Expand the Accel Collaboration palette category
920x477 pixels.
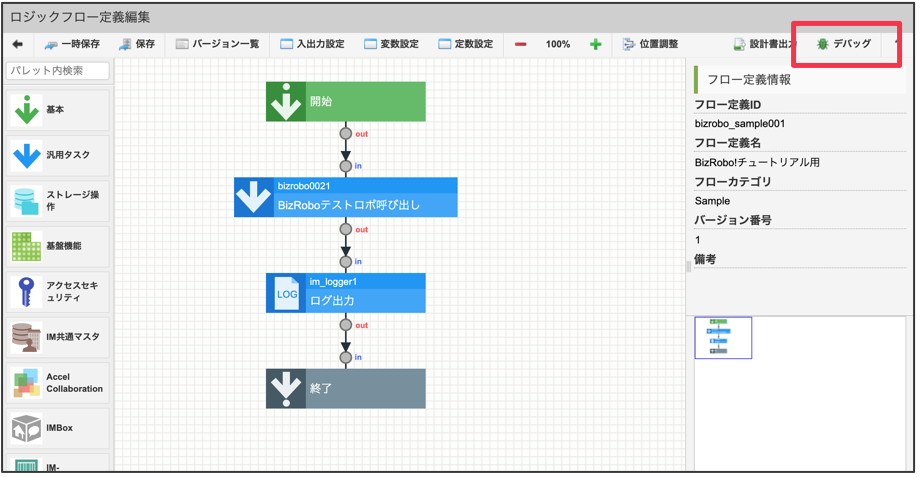click(x=58, y=383)
